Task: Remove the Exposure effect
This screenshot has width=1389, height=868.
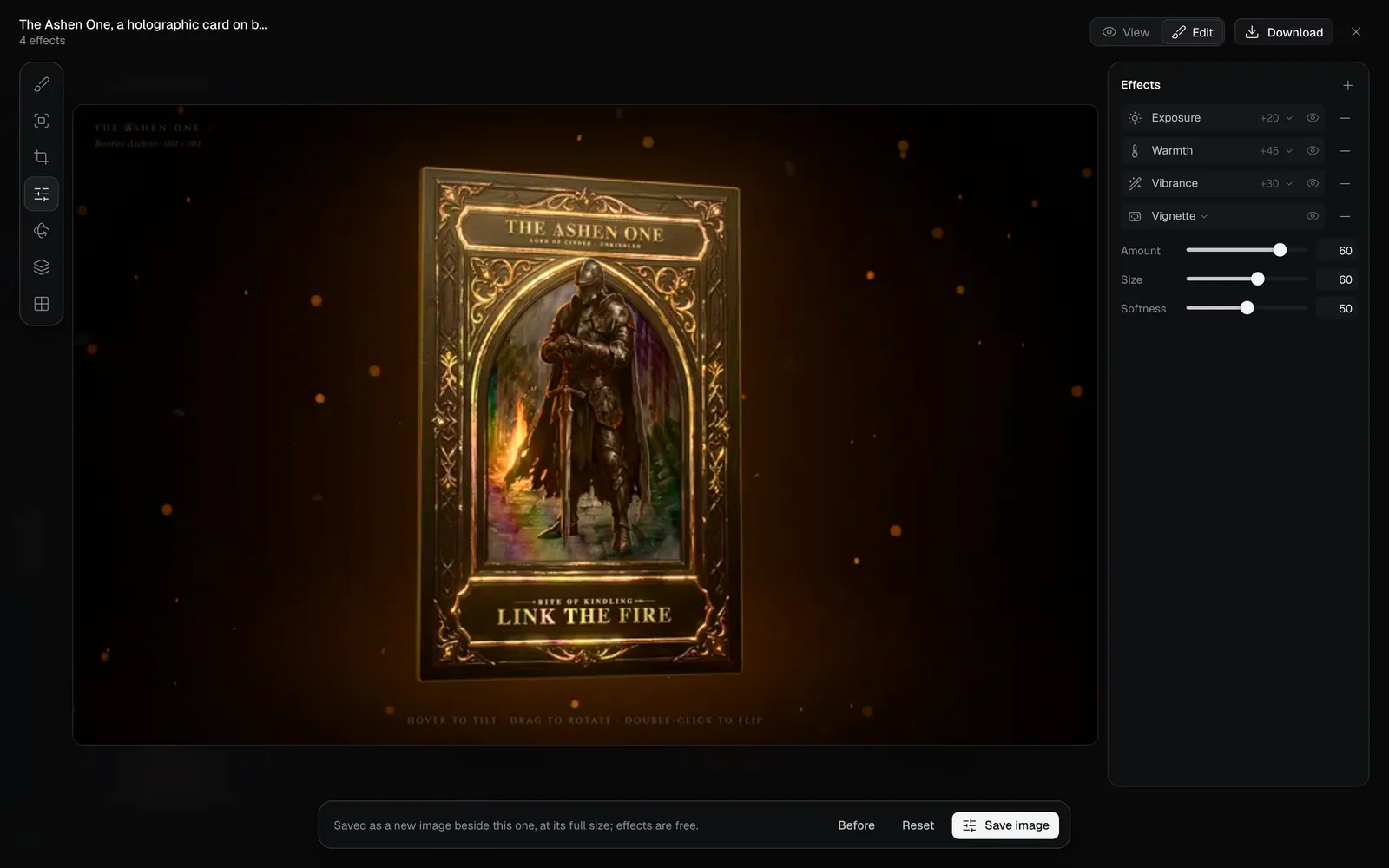Action: pyautogui.click(x=1345, y=118)
